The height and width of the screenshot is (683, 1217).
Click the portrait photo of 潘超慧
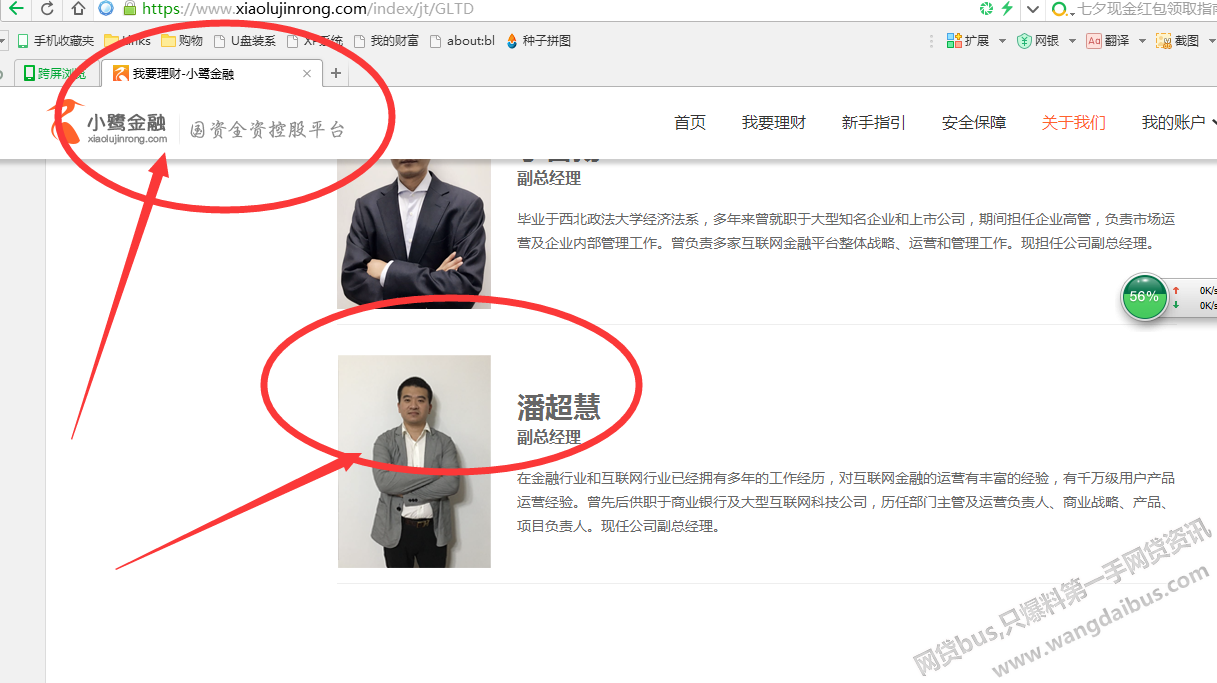(x=414, y=461)
